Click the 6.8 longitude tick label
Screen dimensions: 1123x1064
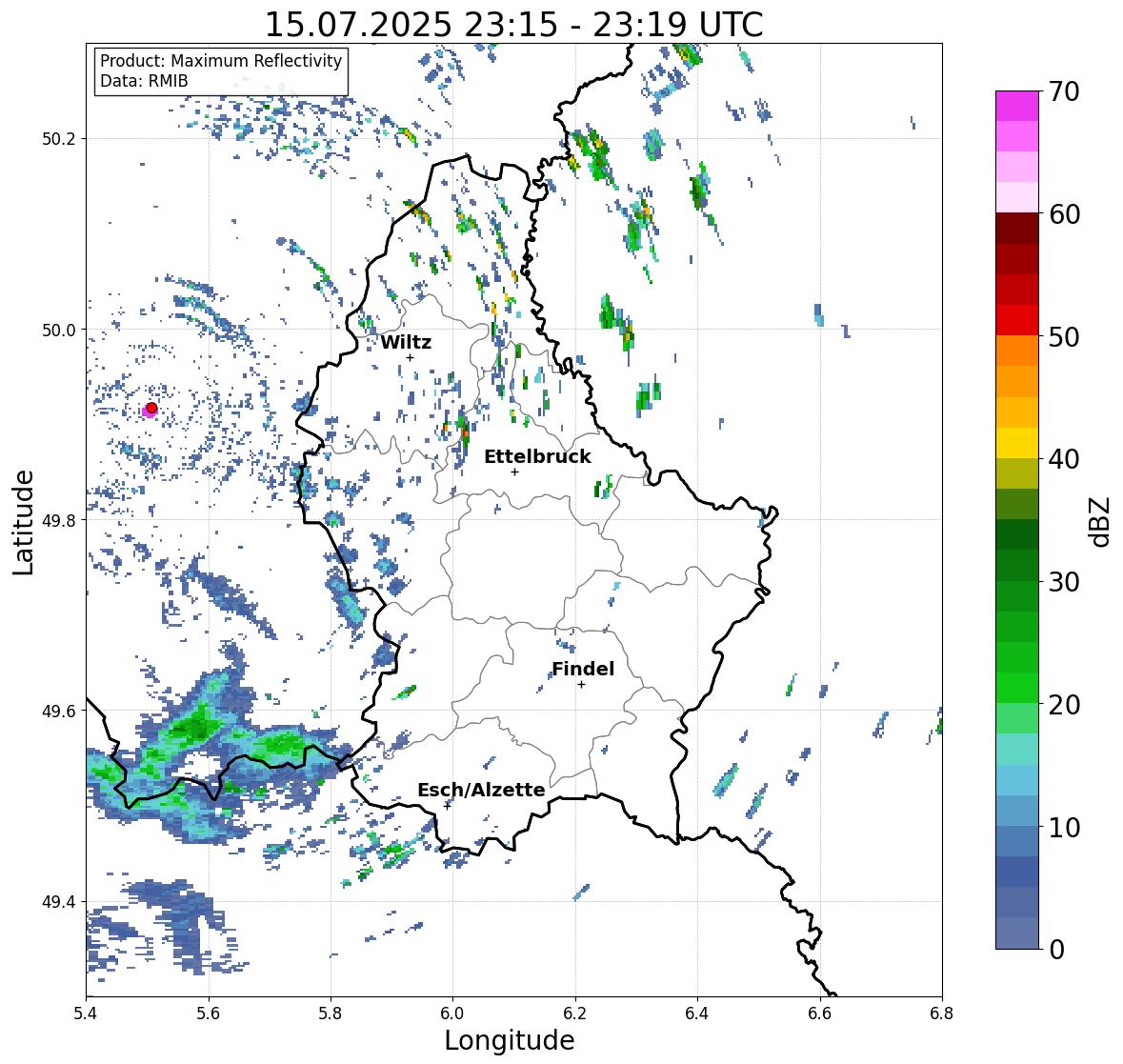pos(942,1014)
